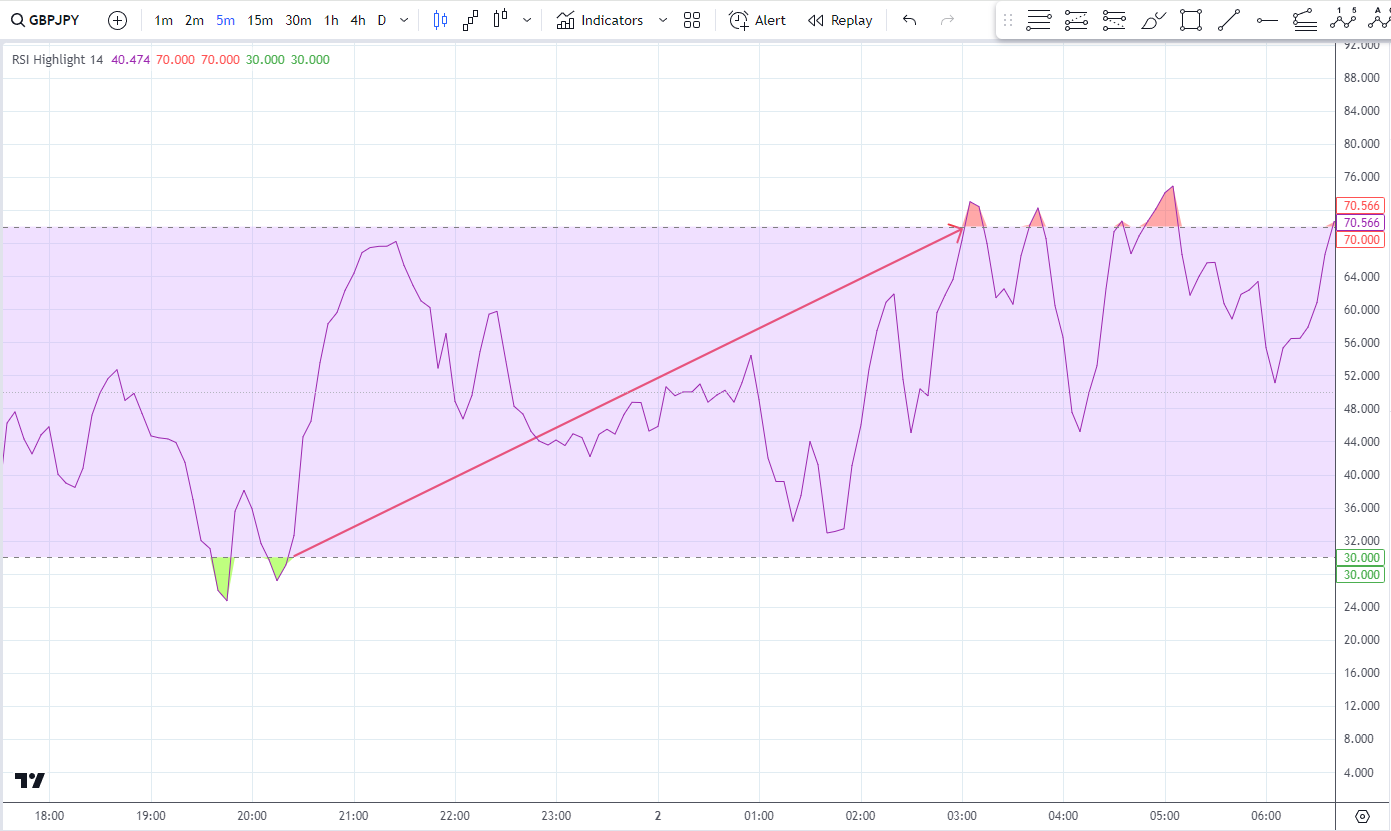Switch to the 1m timeframe

click(163, 20)
